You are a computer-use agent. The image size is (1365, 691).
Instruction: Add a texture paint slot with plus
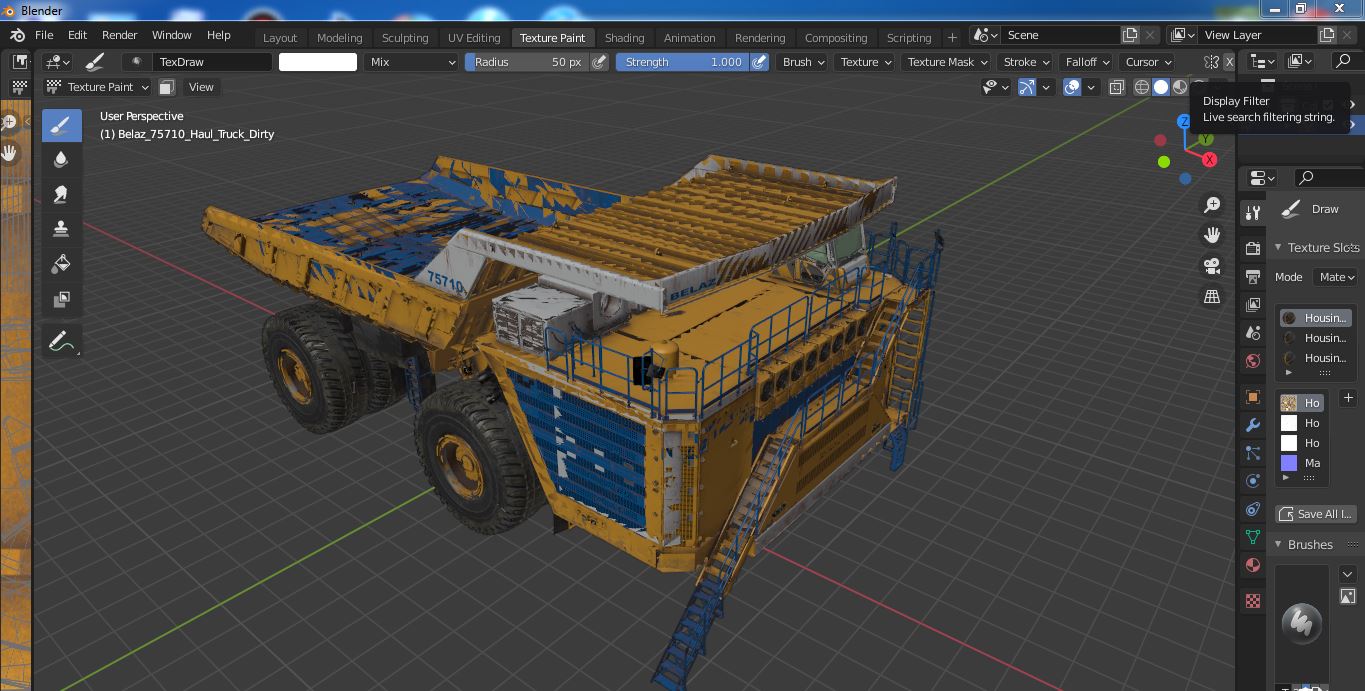1348,398
